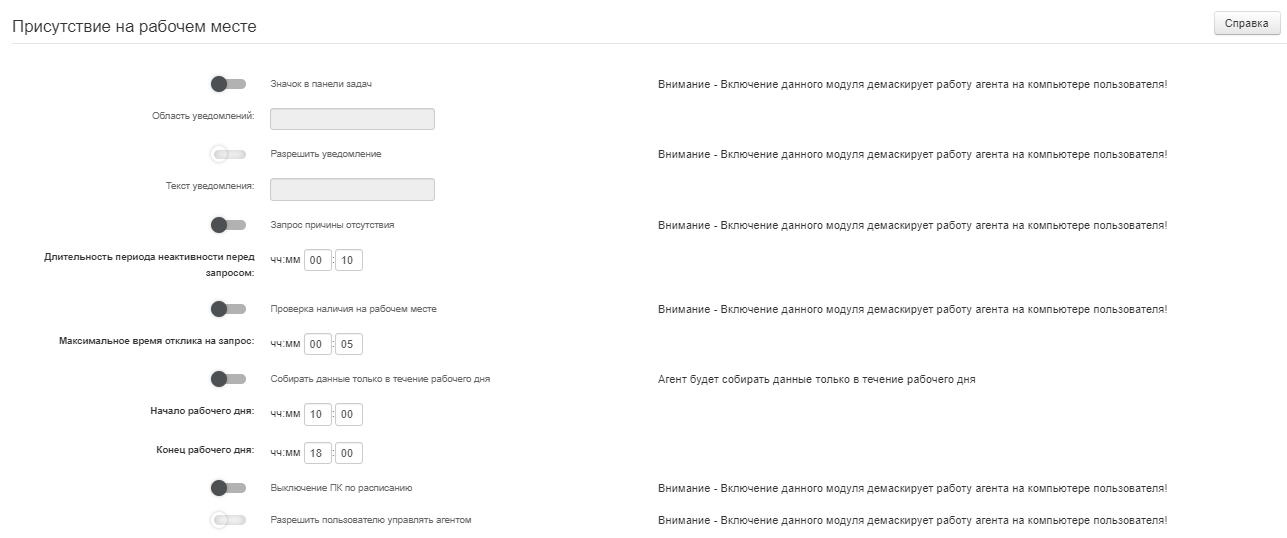
Task: Click the 'Присутствие на рабочем месте' heading
Action: [x=134, y=27]
